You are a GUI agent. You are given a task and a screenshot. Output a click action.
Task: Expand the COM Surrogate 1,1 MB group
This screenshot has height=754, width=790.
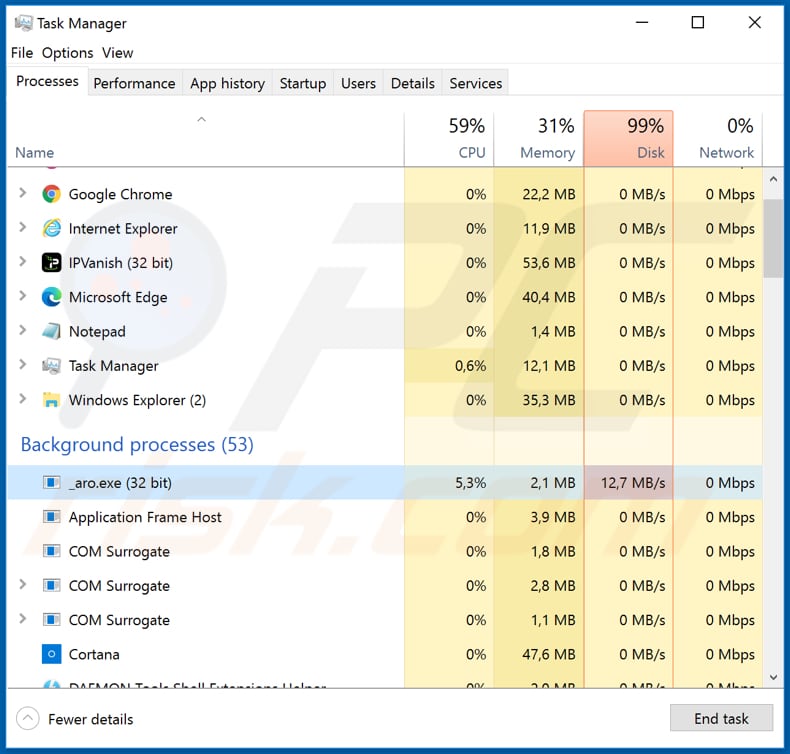click(22, 619)
